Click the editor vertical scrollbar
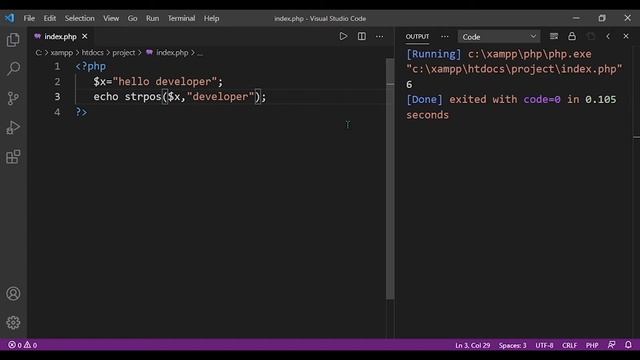This screenshot has width=640, height=360. [390, 179]
